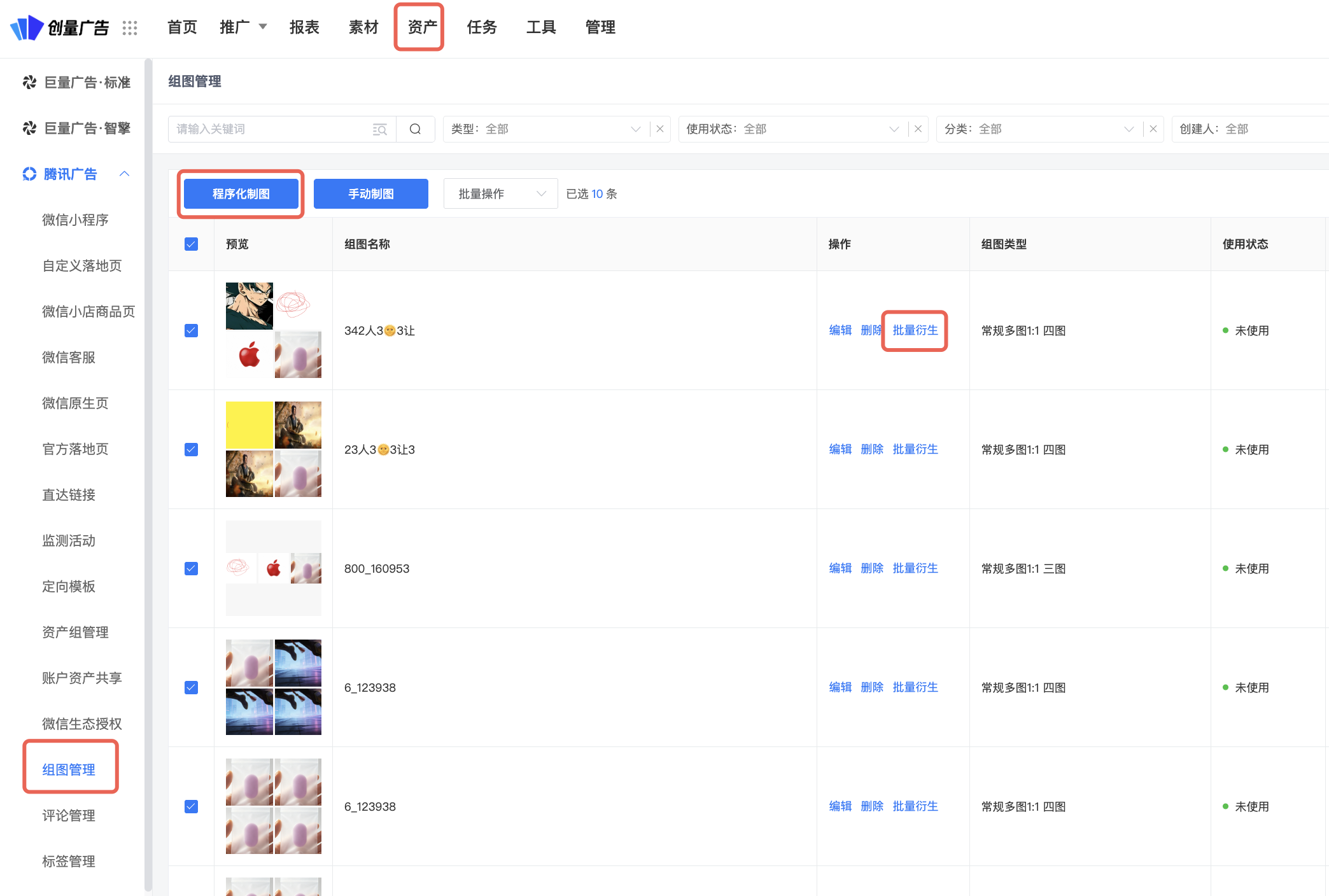The height and width of the screenshot is (896, 1329).
Task: Uncheck the row 800_160953 checkbox
Action: click(x=191, y=568)
